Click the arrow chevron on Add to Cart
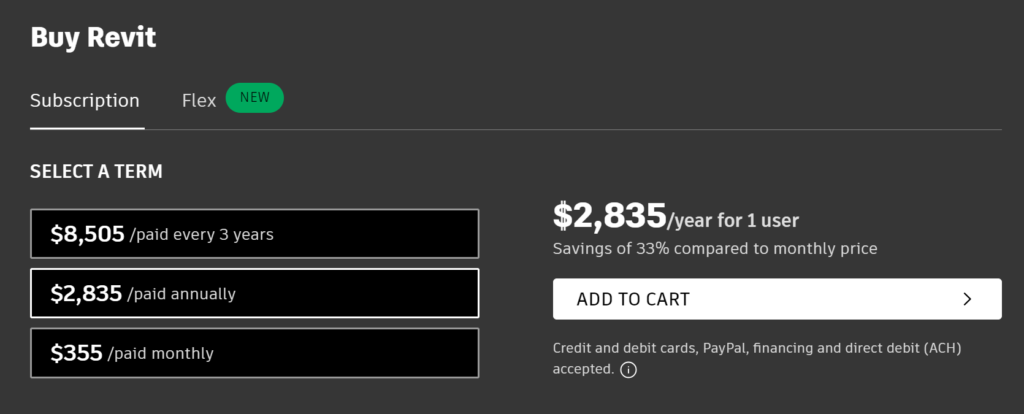Screen dimensions: 1024x414 click(x=967, y=299)
